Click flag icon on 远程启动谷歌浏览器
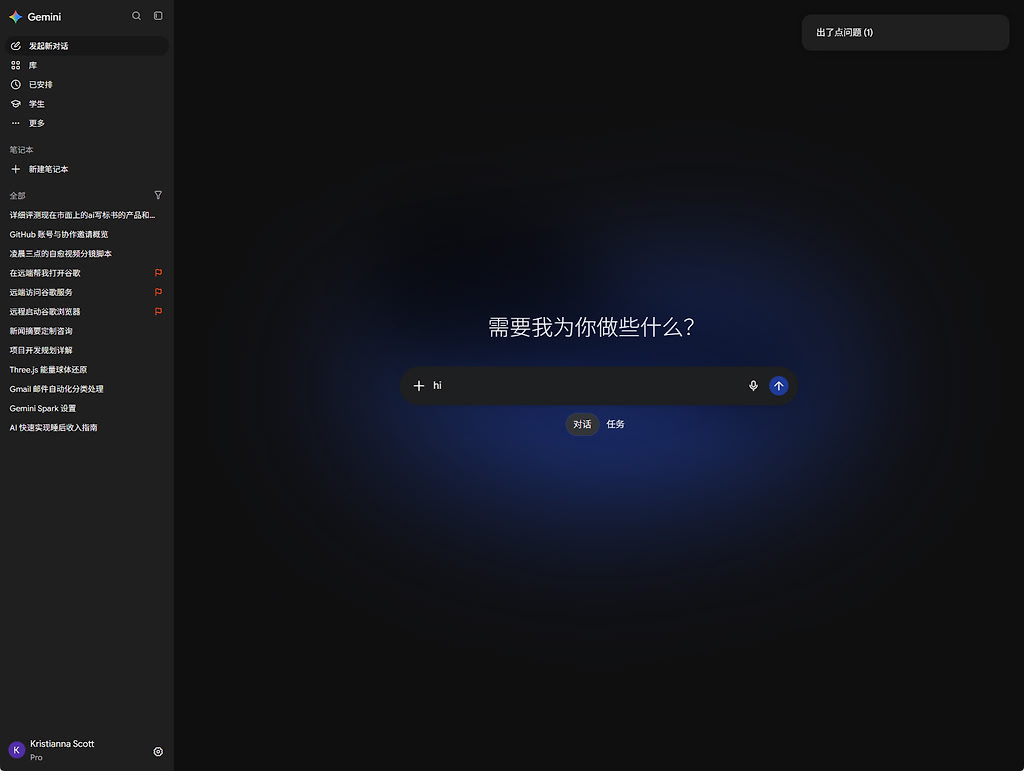 (158, 311)
